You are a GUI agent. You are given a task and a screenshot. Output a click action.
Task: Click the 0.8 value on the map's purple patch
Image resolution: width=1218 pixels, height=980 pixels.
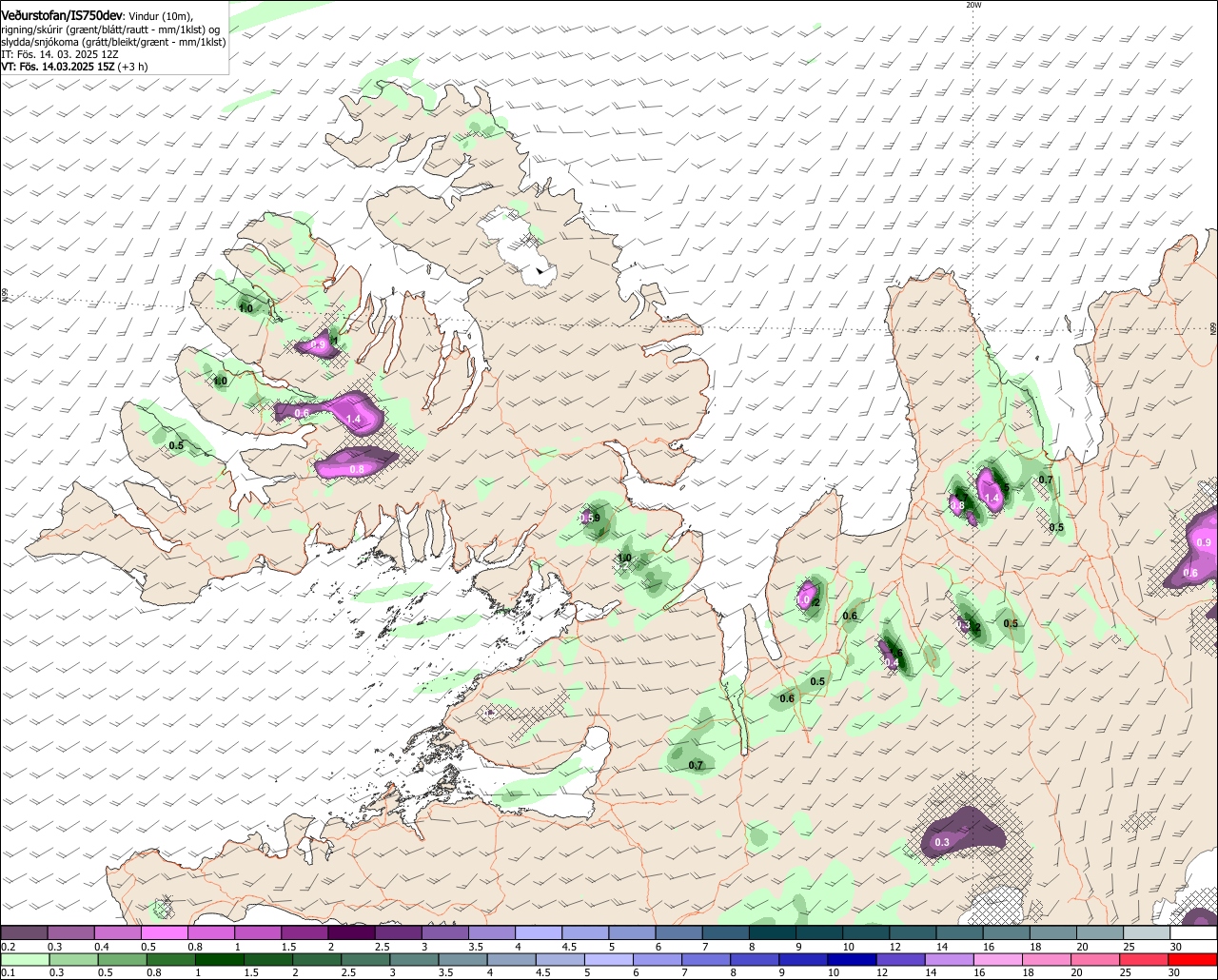357,469
